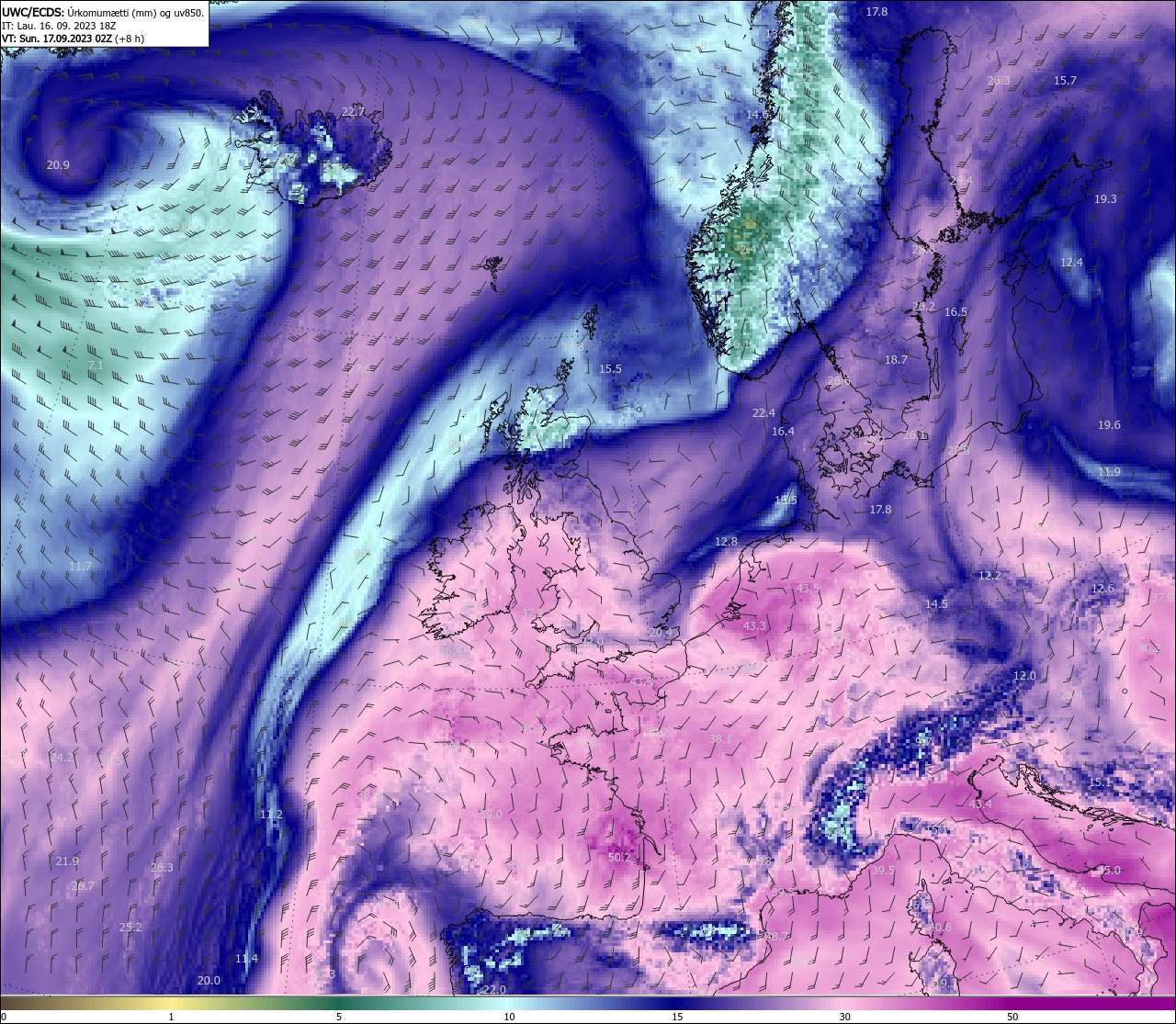Click the colour scale label 10
Screen dimensions: 1176x1024
pyautogui.click(x=508, y=1017)
